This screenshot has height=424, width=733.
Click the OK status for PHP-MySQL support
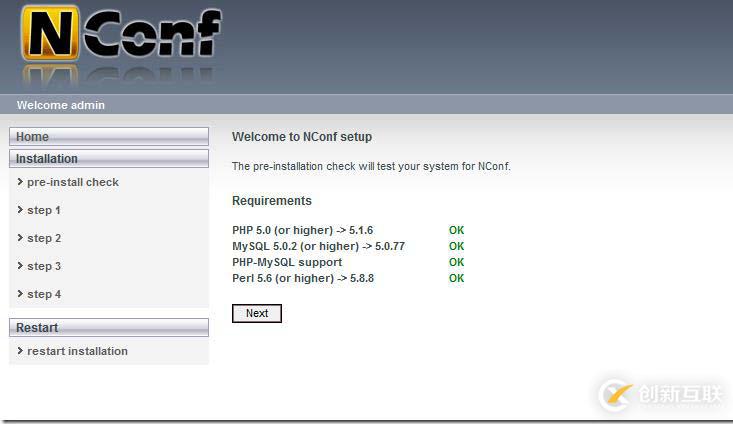point(456,262)
